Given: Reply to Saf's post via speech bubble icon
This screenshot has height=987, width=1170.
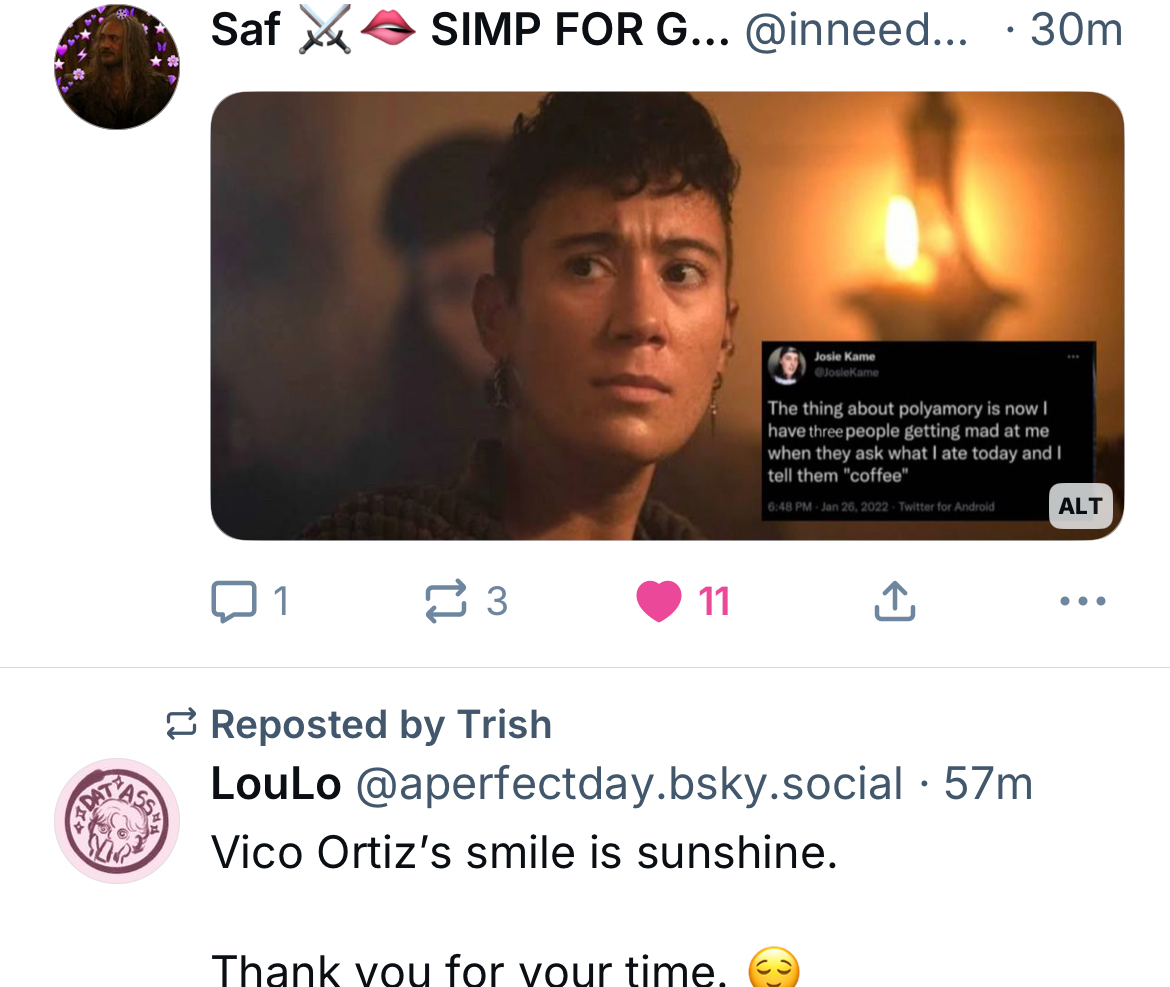Looking at the screenshot, I should click(235, 601).
